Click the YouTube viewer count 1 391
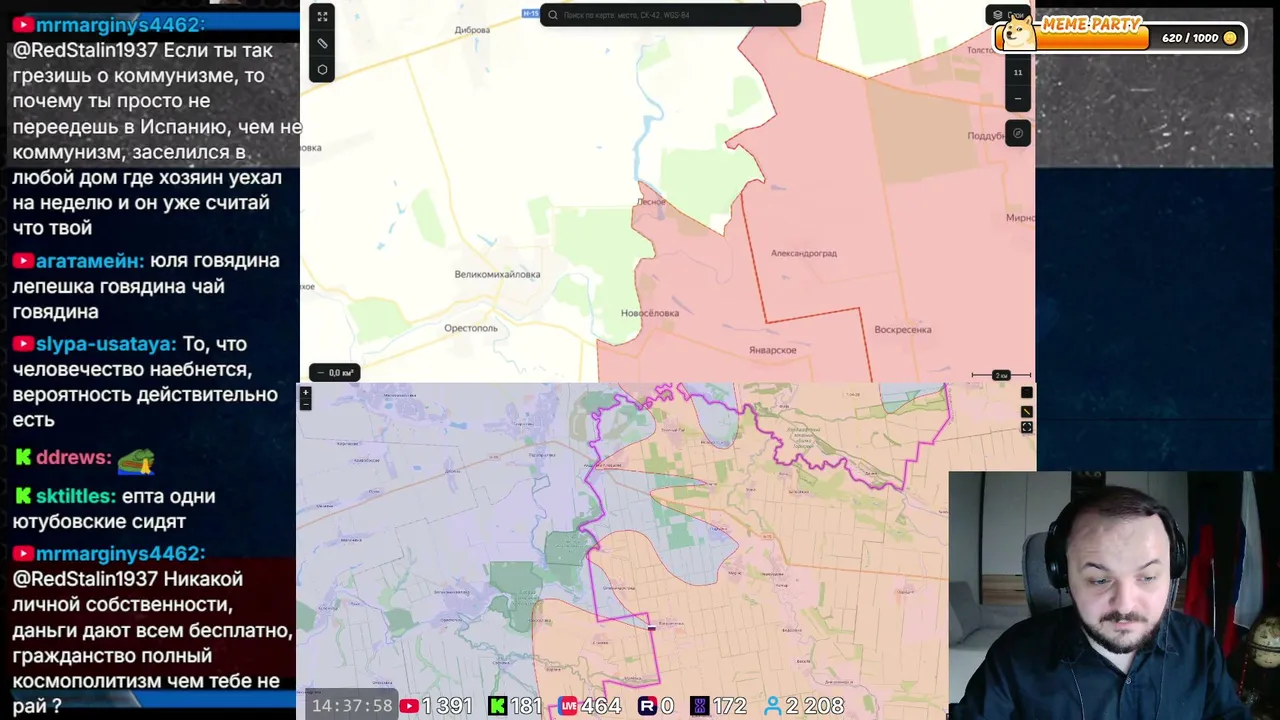 (446, 706)
